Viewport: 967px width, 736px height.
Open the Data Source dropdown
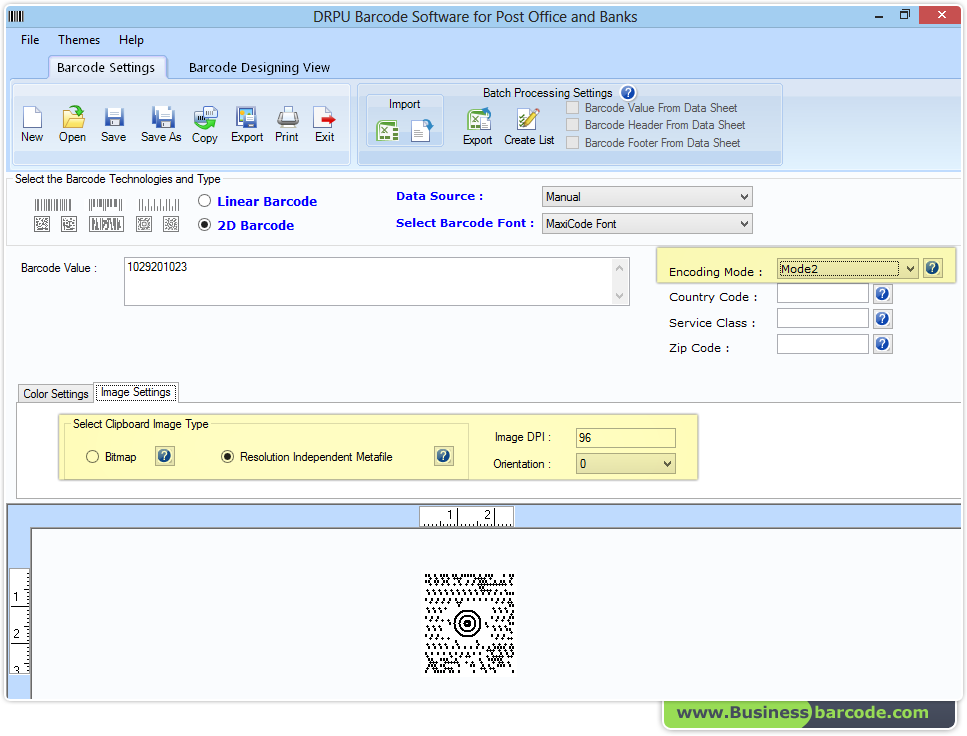tap(744, 196)
